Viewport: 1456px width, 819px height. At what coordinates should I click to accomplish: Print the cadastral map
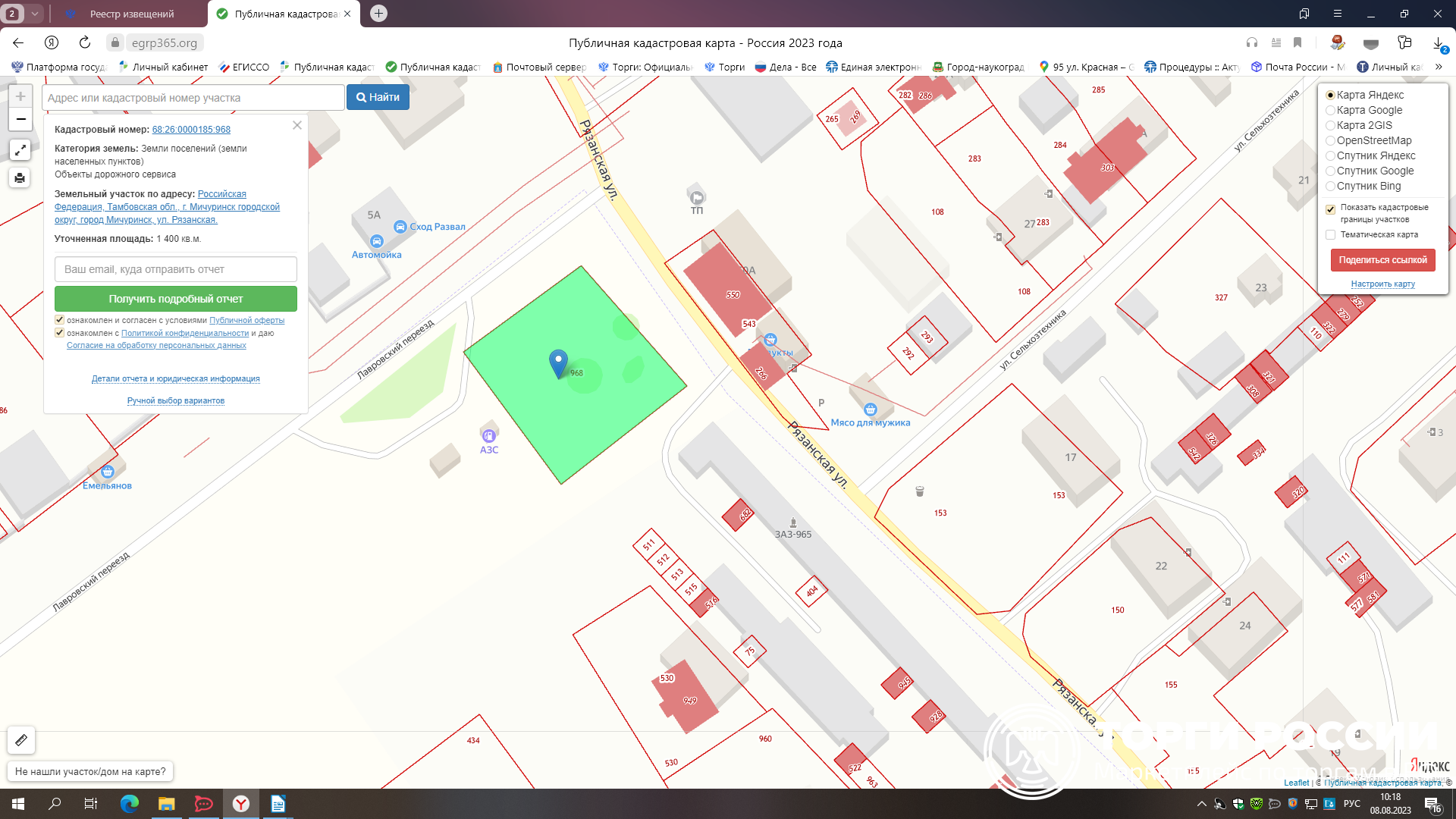[20, 178]
